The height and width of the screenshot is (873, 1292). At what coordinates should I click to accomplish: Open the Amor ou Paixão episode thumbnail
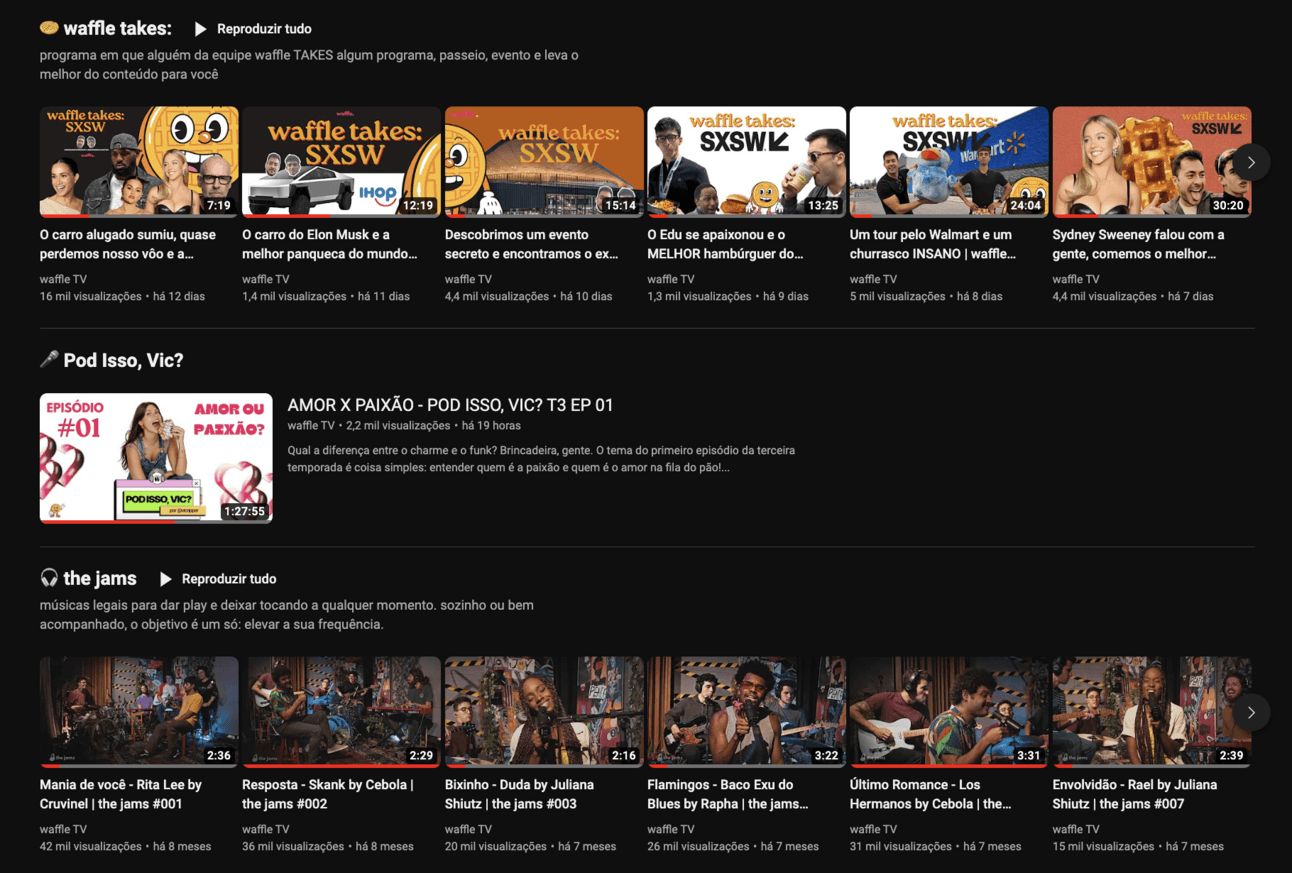156,458
